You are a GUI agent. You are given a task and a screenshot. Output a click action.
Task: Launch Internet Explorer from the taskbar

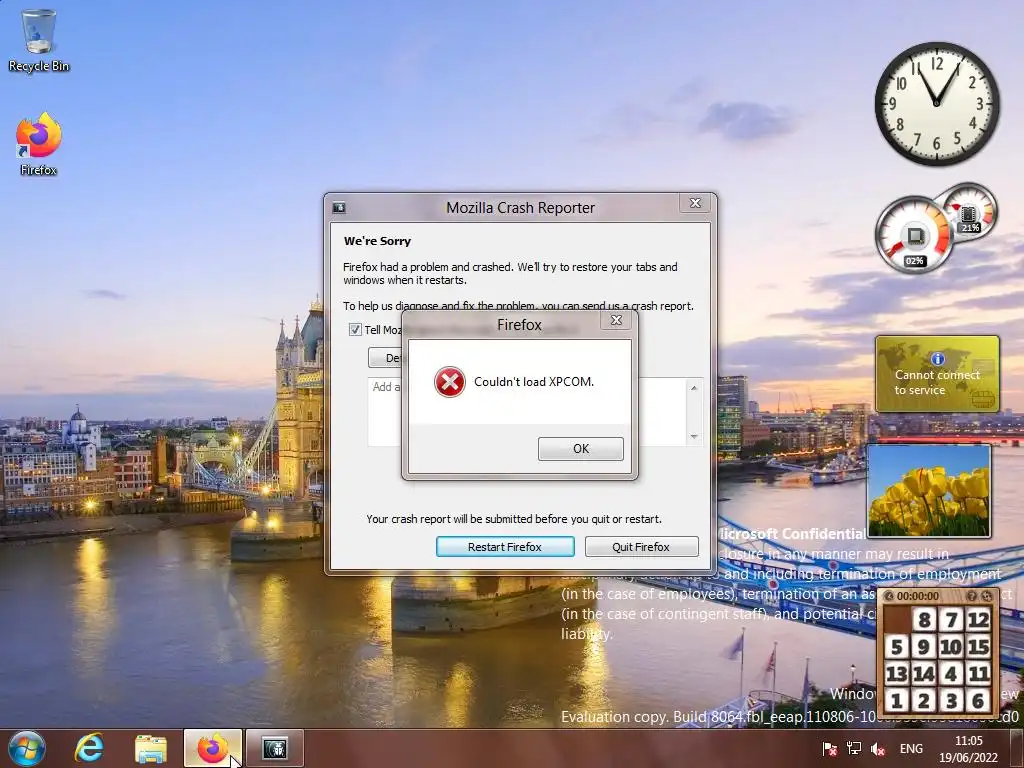(88, 748)
